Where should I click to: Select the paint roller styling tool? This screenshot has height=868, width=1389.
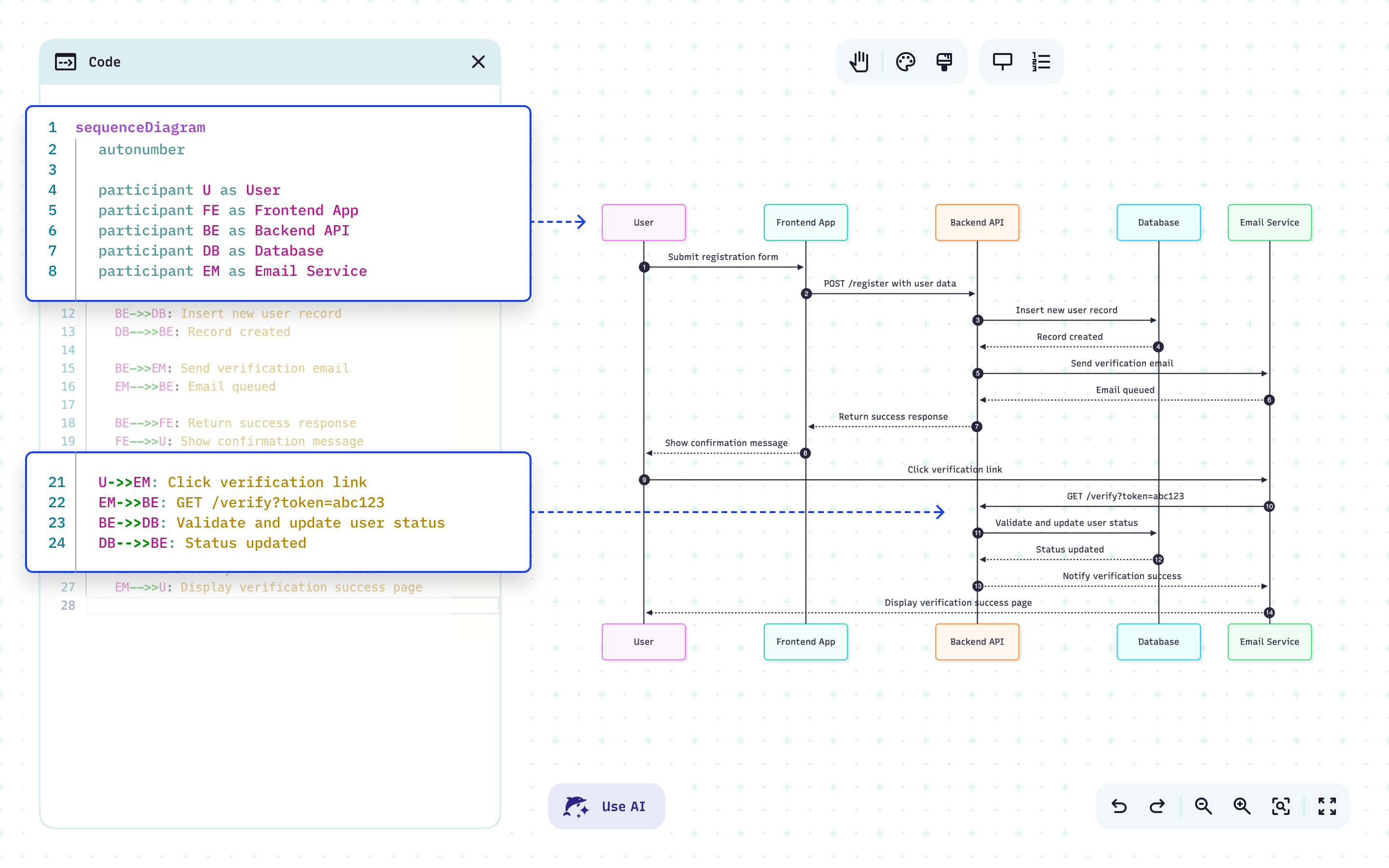coord(944,61)
